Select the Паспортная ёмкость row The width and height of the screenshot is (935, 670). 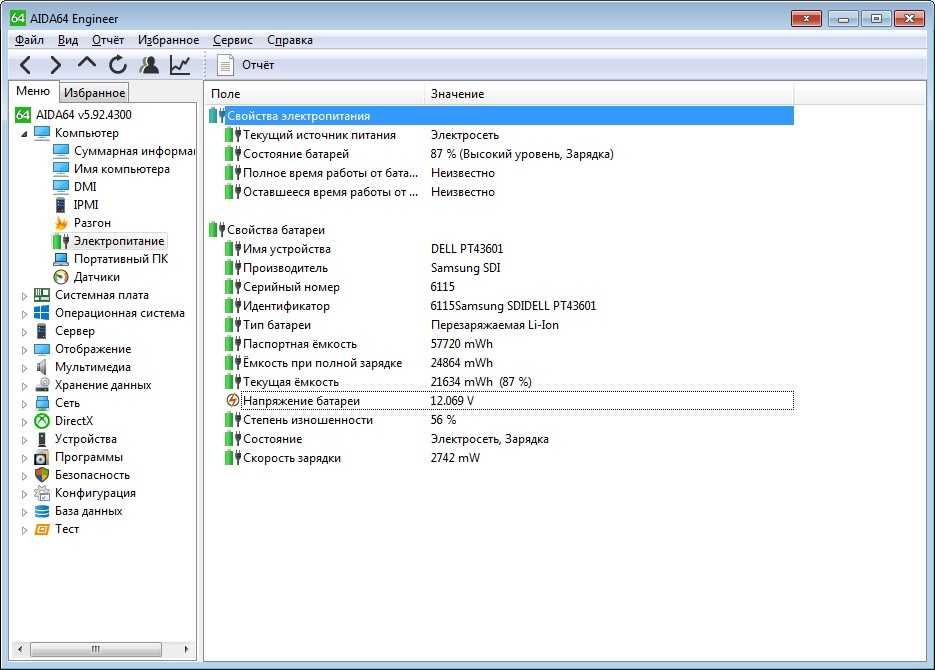coord(509,344)
